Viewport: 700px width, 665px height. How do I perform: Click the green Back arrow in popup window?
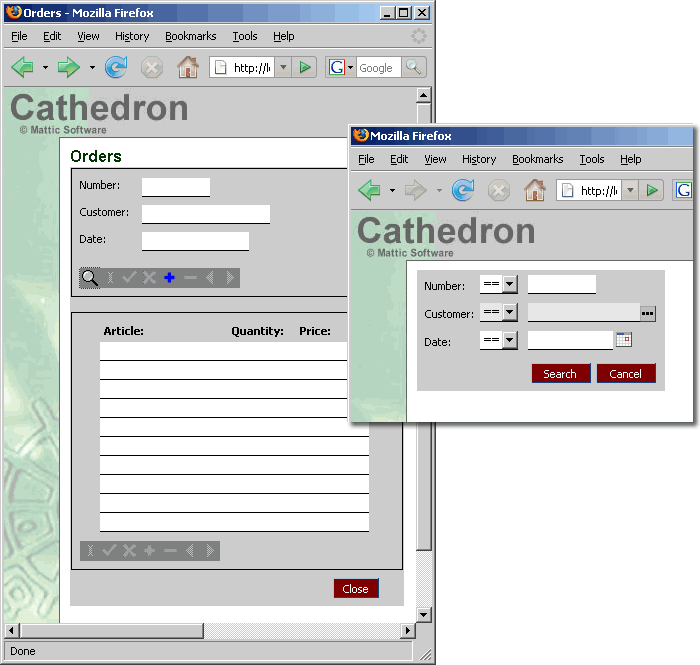coord(369,190)
